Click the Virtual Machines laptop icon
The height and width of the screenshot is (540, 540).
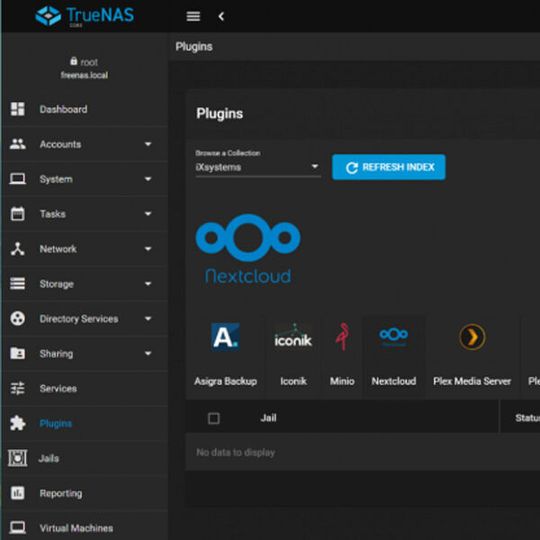(x=18, y=528)
